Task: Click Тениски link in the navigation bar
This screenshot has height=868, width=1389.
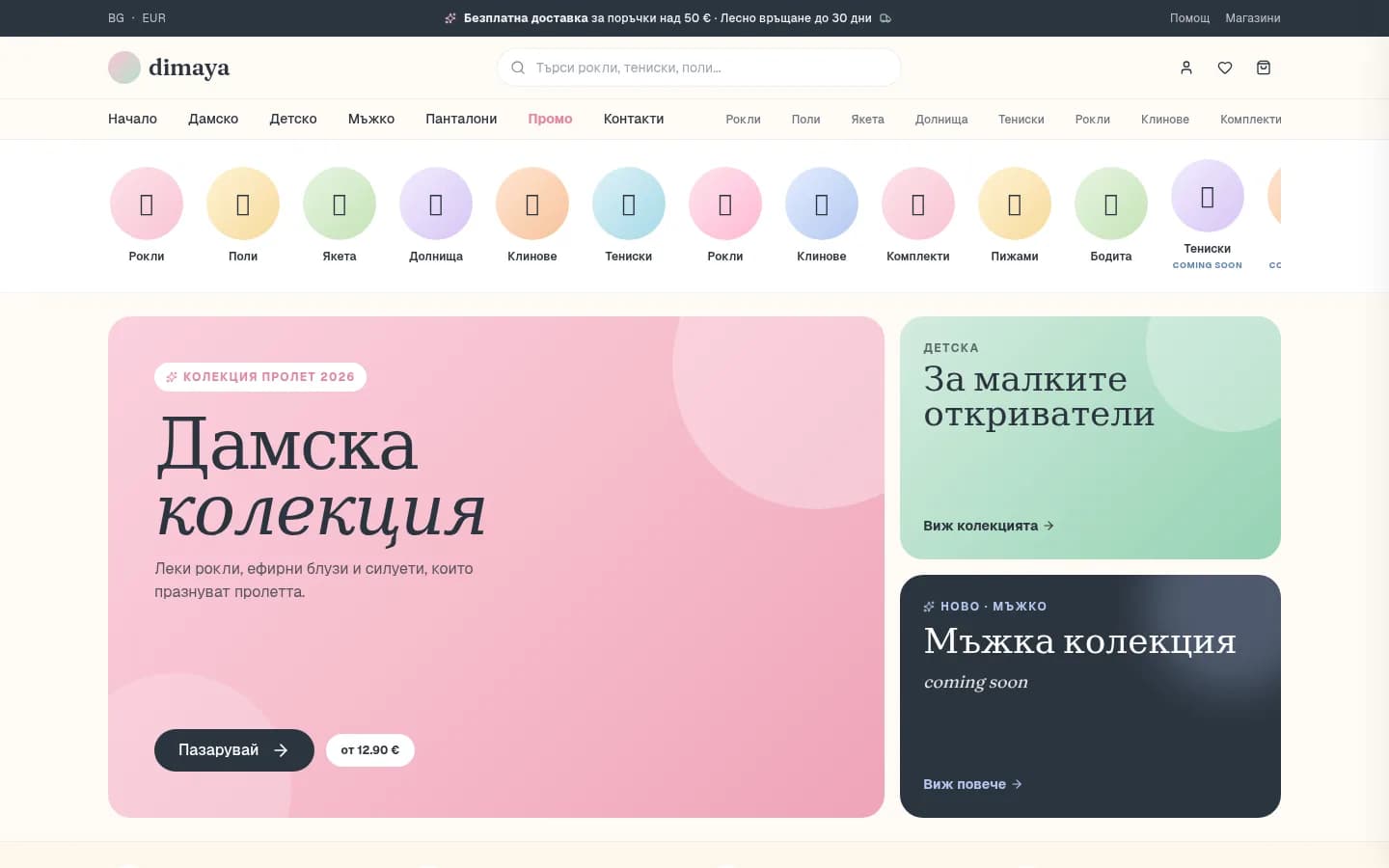Action: (1021, 120)
